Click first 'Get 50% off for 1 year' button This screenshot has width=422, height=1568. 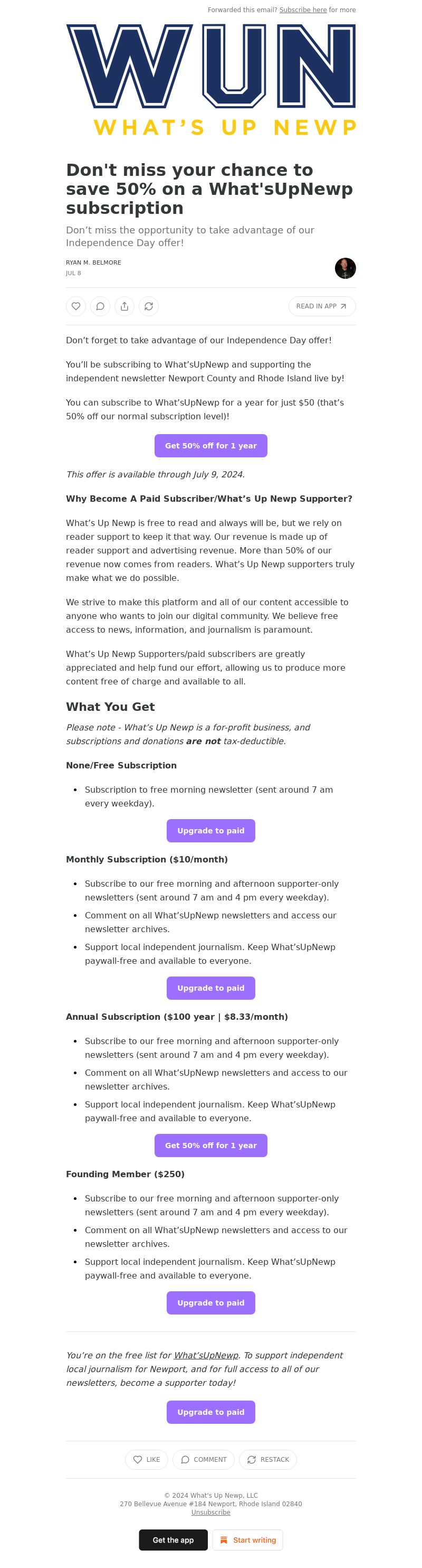[x=211, y=446]
